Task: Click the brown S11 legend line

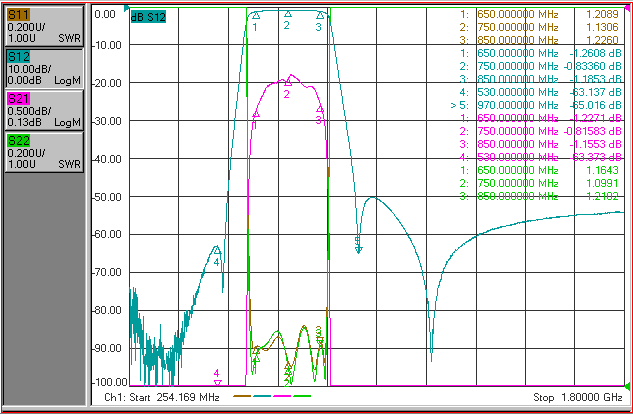Action: coord(243,396)
